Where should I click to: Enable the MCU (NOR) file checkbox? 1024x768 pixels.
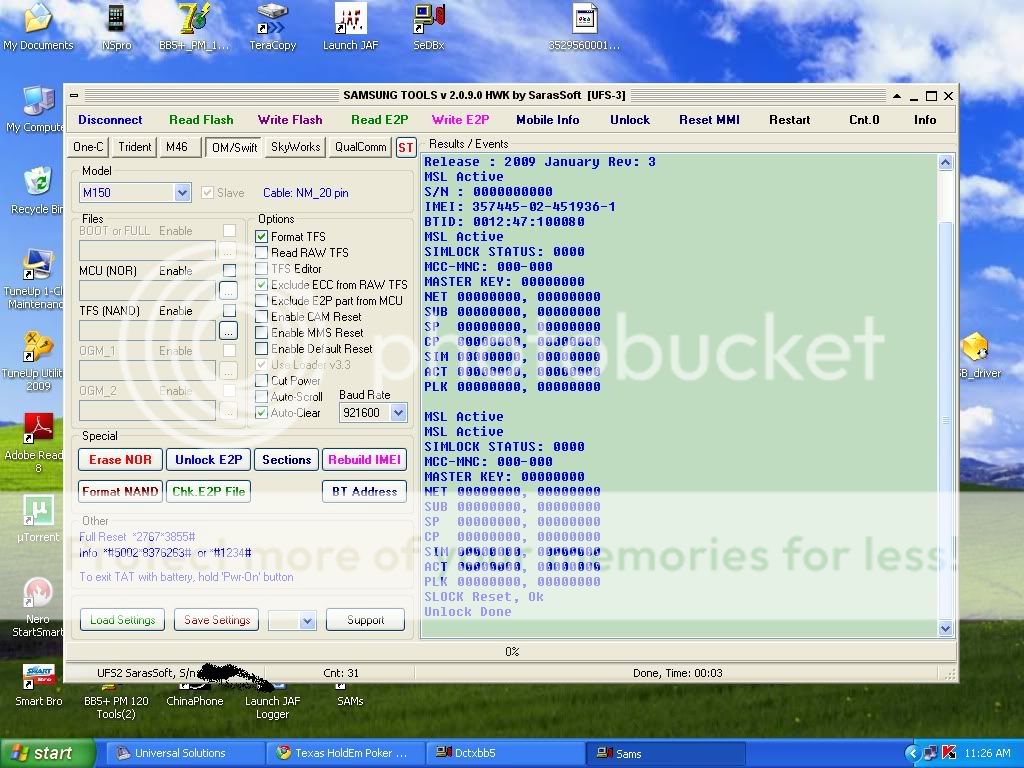(229, 270)
